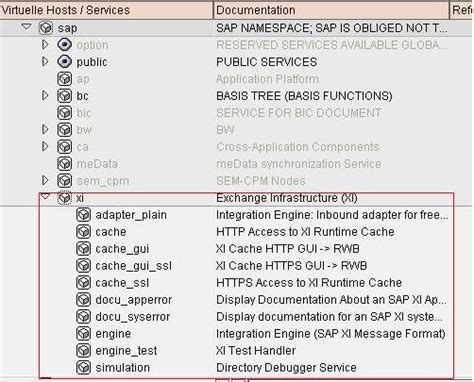
Task: Click 'Application Platform' description
Action: pos(267,79)
